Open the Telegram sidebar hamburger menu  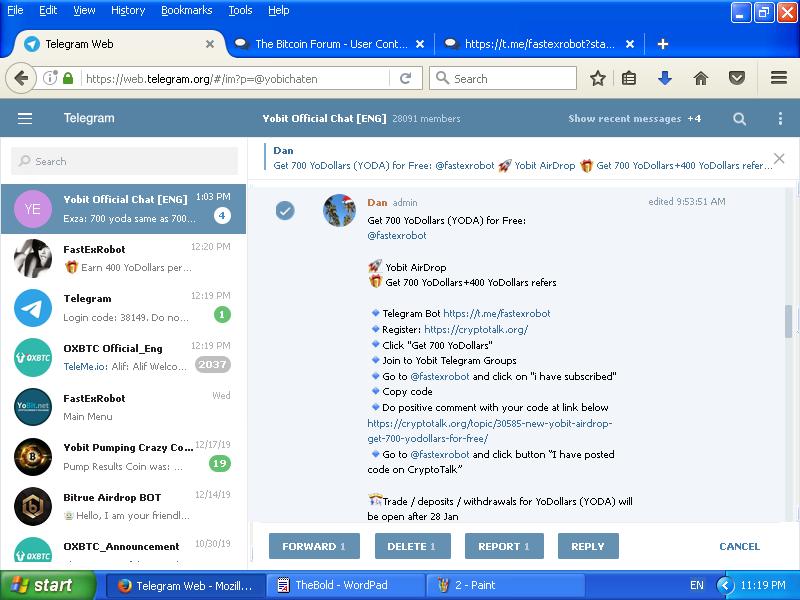tap(25, 118)
